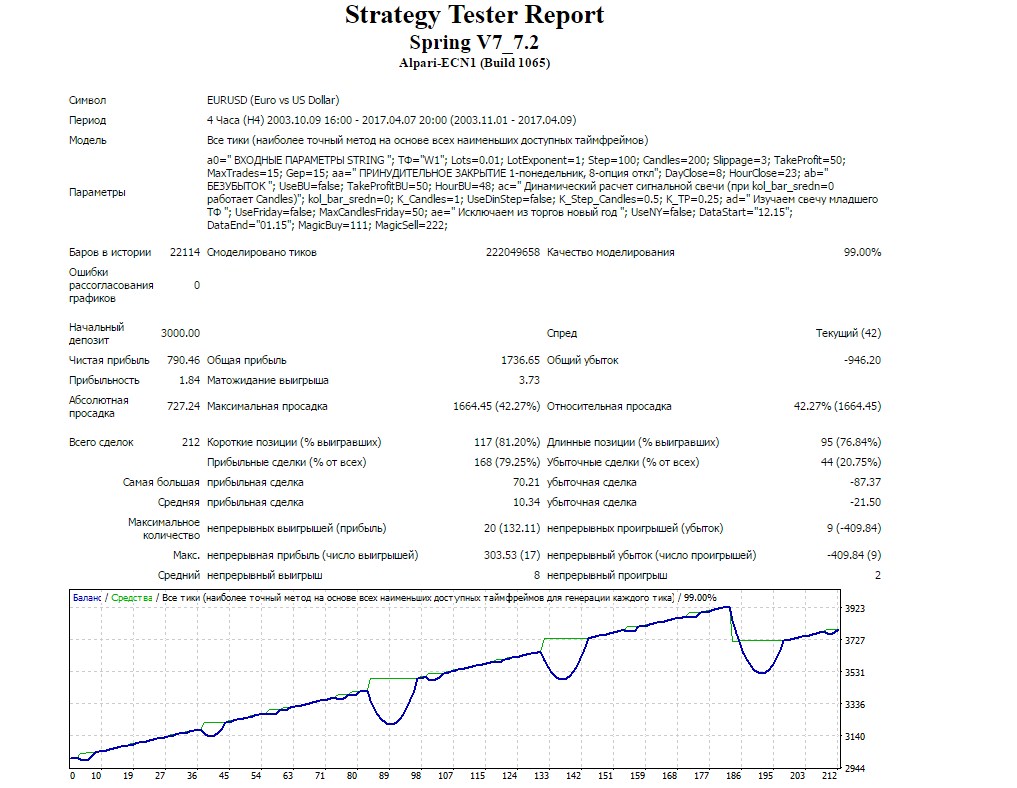The image size is (1017, 788).
Task: Select bars in history value 22114
Action: pyautogui.click(x=185, y=252)
